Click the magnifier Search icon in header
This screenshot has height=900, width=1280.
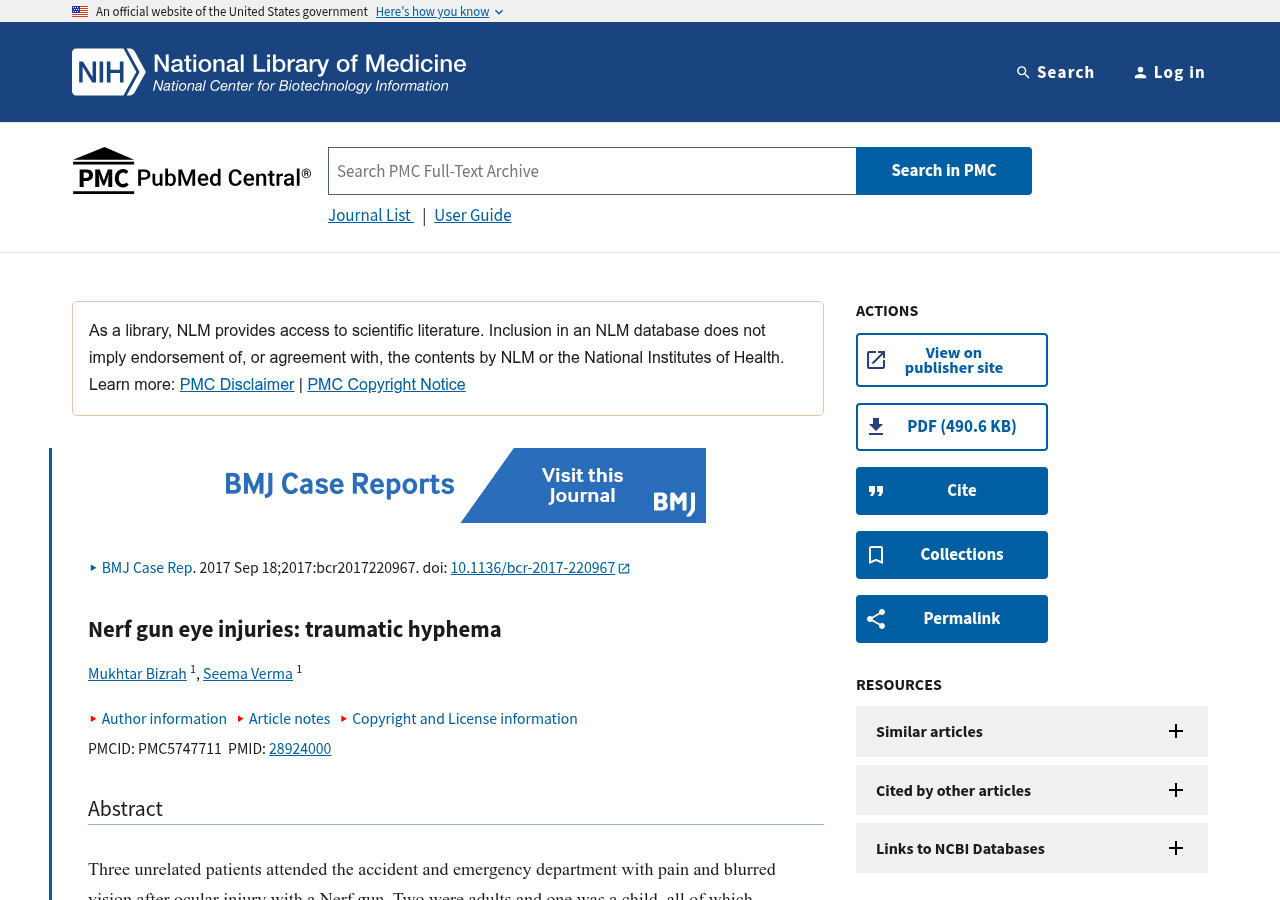(x=1023, y=72)
